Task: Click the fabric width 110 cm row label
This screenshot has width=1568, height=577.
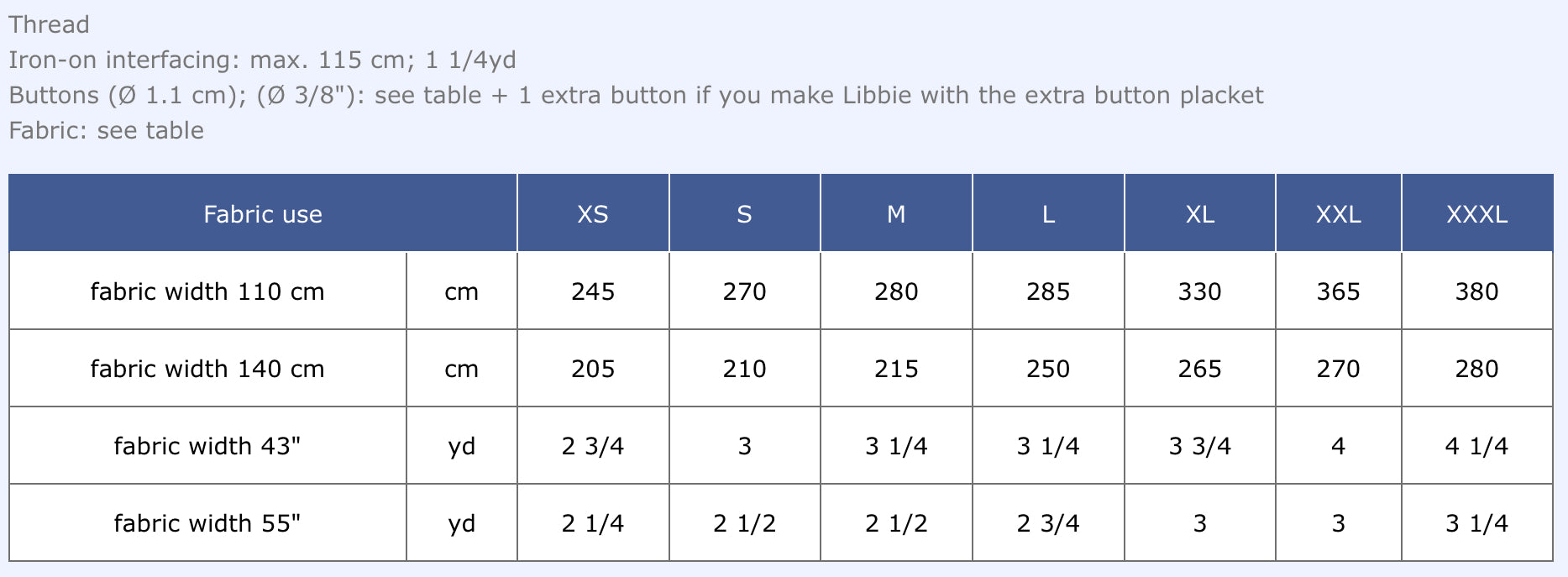Action: (207, 291)
